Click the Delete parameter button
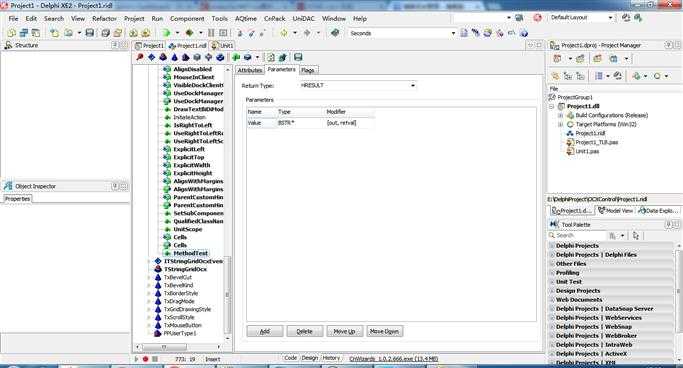Viewport: 683px width, 368px height. 304,331
